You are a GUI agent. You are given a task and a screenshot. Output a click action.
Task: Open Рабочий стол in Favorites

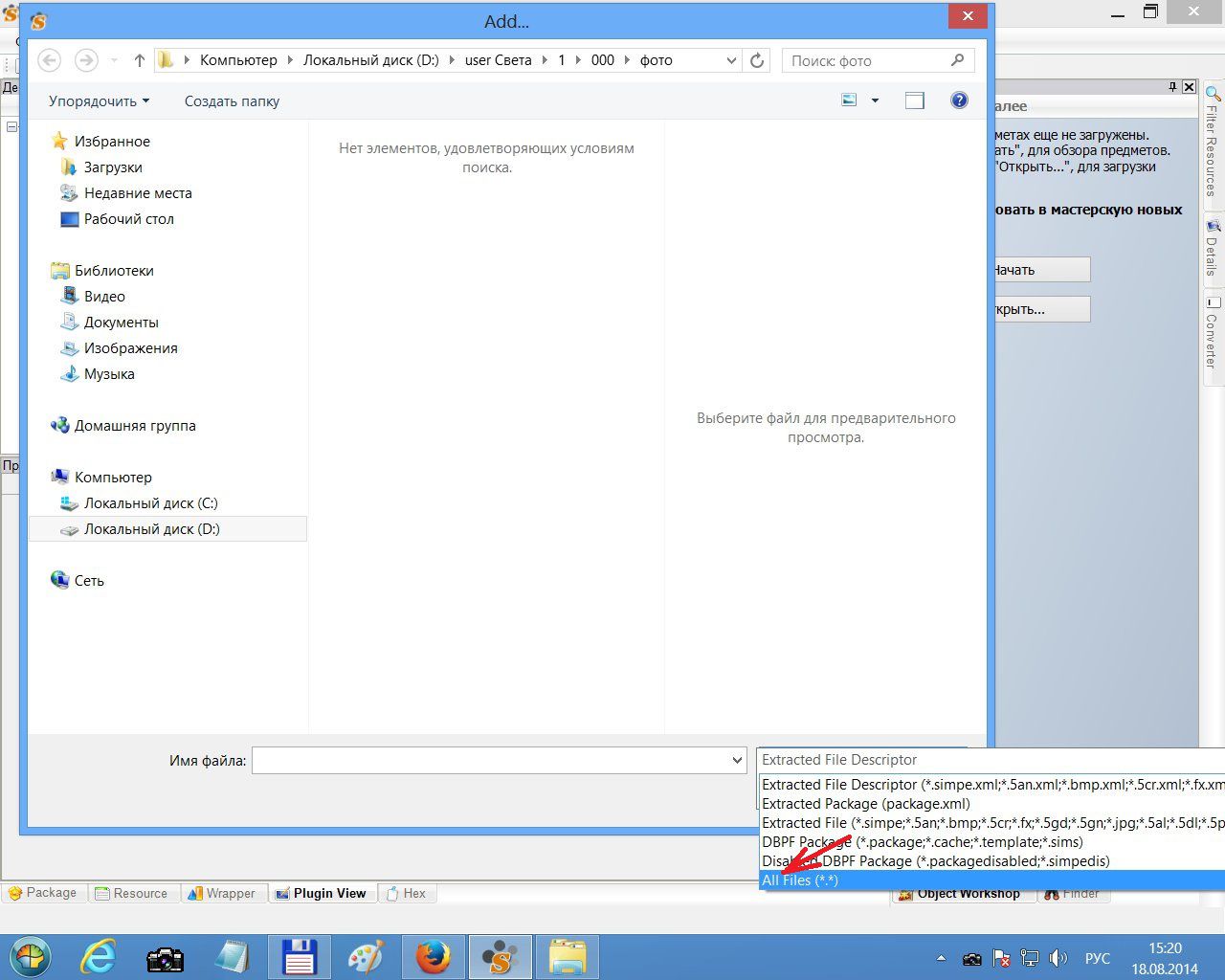click(x=128, y=219)
